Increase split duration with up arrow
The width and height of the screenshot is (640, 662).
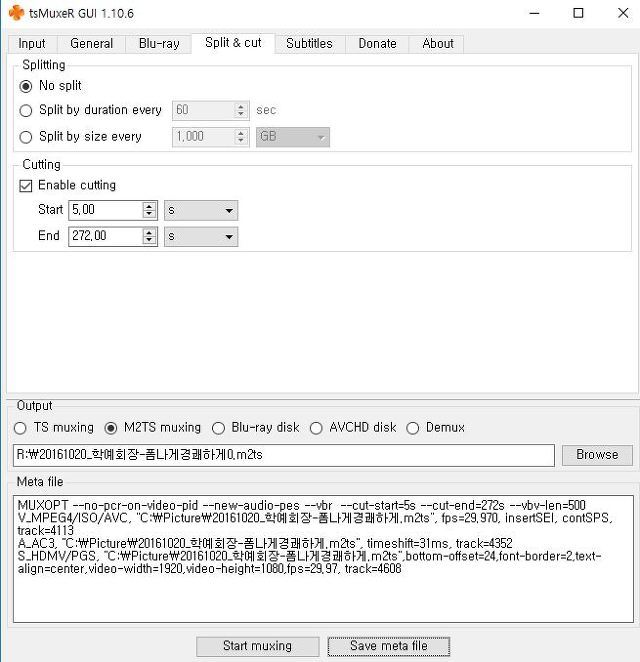coord(241,106)
